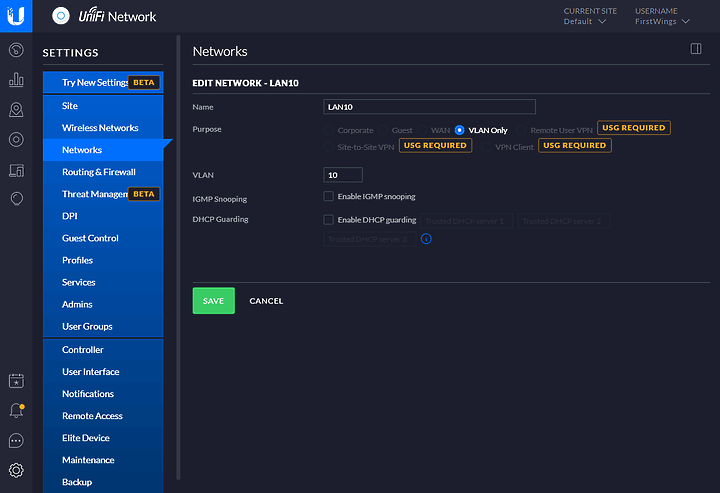
Task: Open the Profiles settings section
Action: pos(103,260)
